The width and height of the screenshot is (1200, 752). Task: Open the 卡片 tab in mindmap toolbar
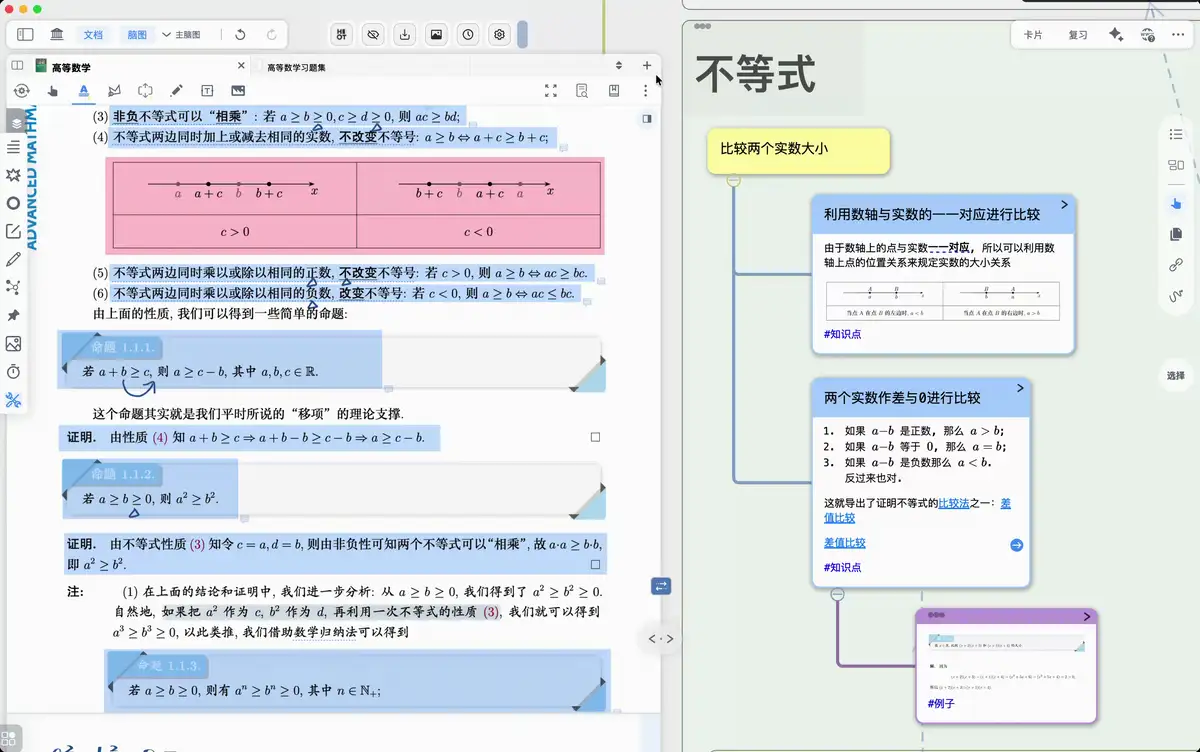pos(1033,34)
